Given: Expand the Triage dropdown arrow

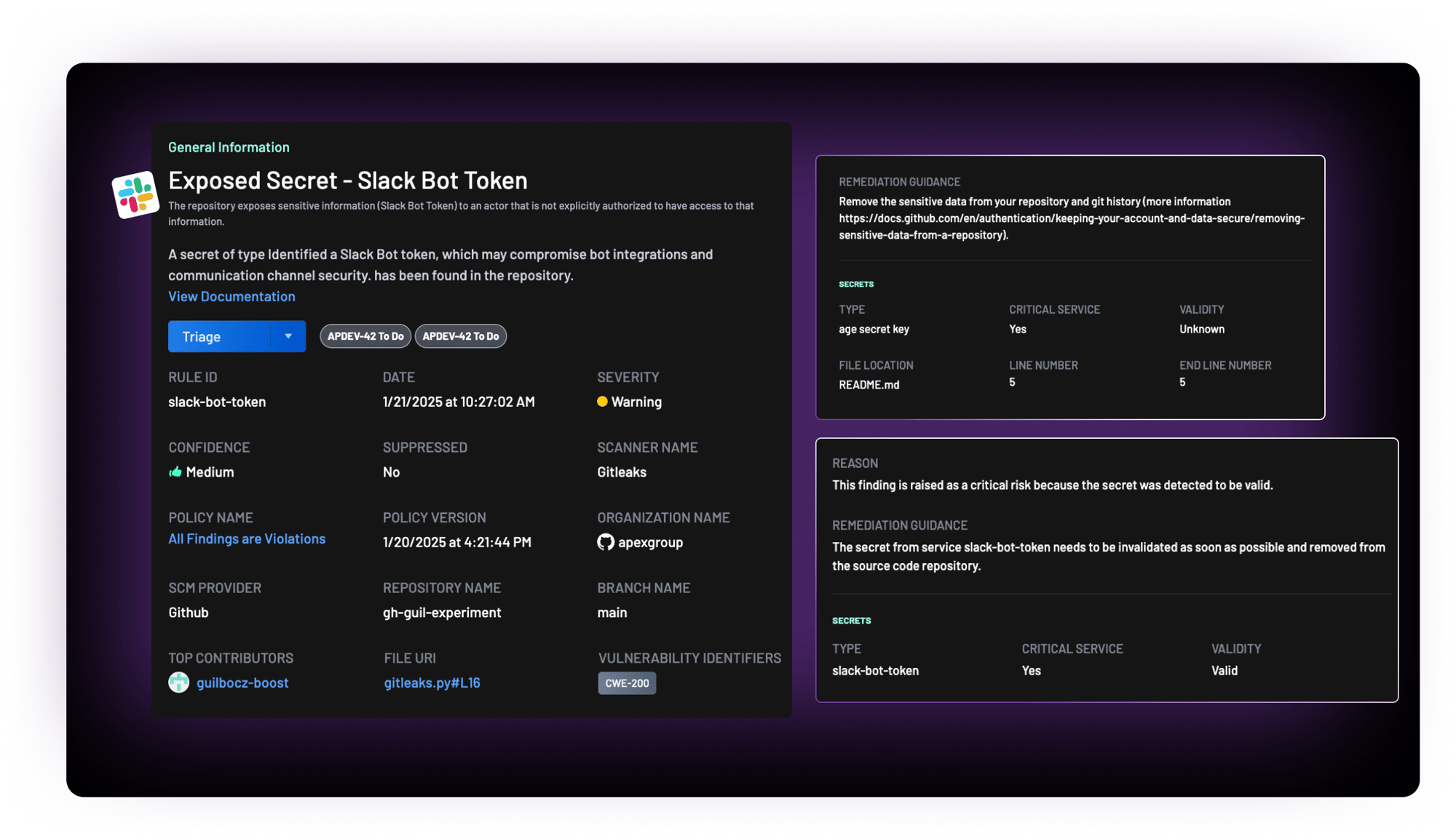Looking at the screenshot, I should [288, 336].
